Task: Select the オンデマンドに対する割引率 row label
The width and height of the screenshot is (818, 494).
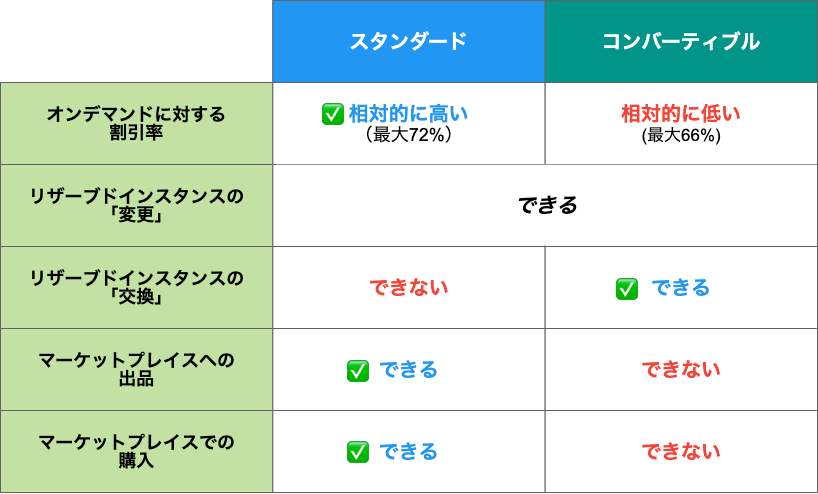Action: click(136, 123)
